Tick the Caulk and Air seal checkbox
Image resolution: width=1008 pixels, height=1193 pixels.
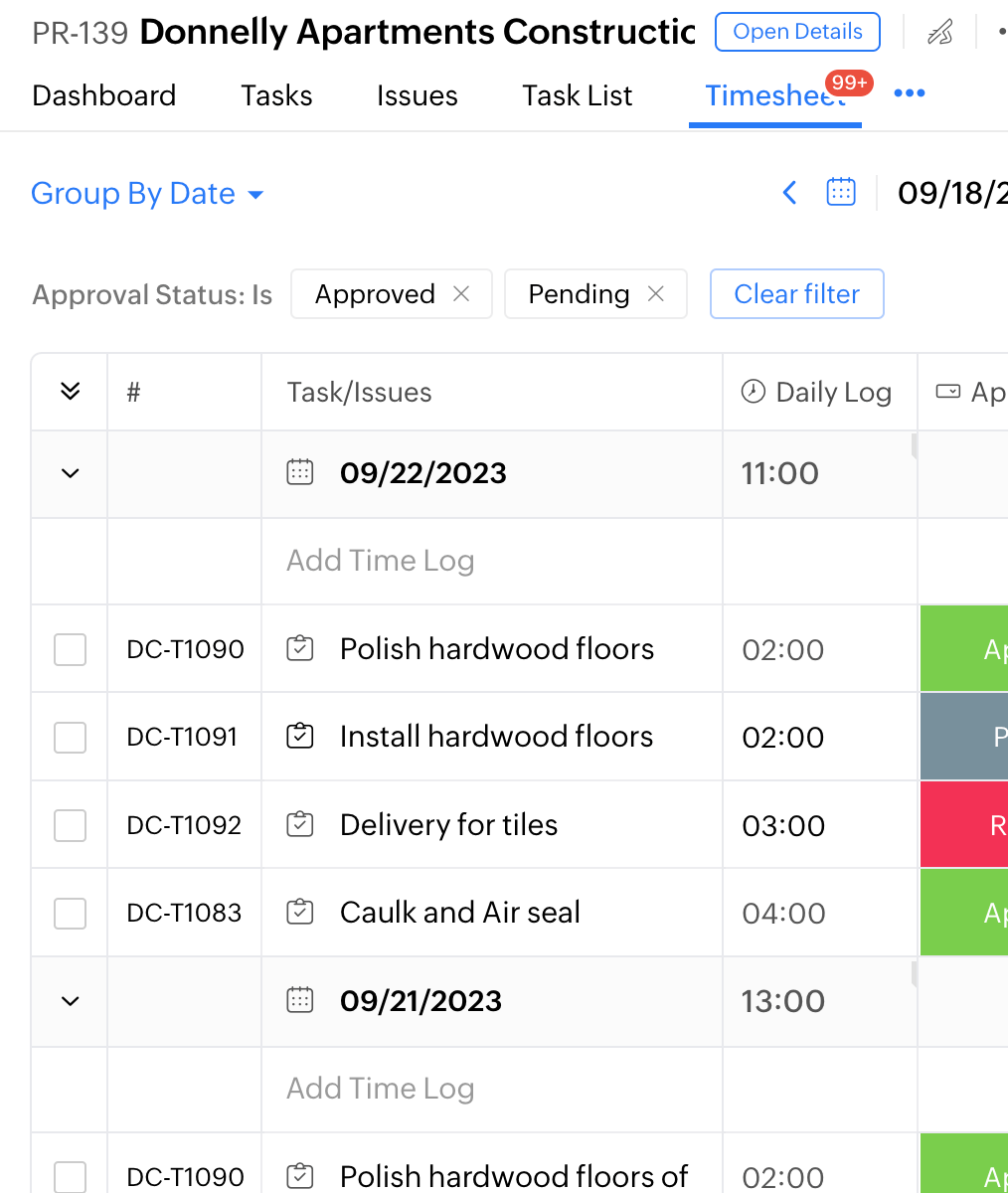(x=70, y=913)
